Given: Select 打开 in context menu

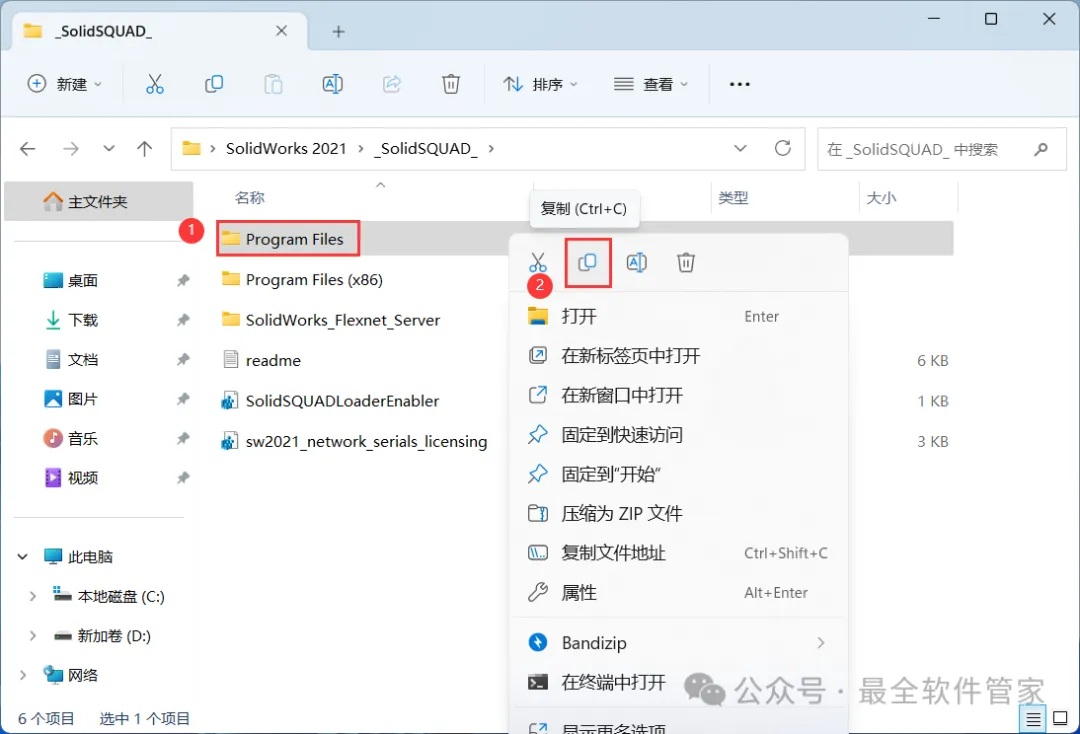Looking at the screenshot, I should 678,316.
